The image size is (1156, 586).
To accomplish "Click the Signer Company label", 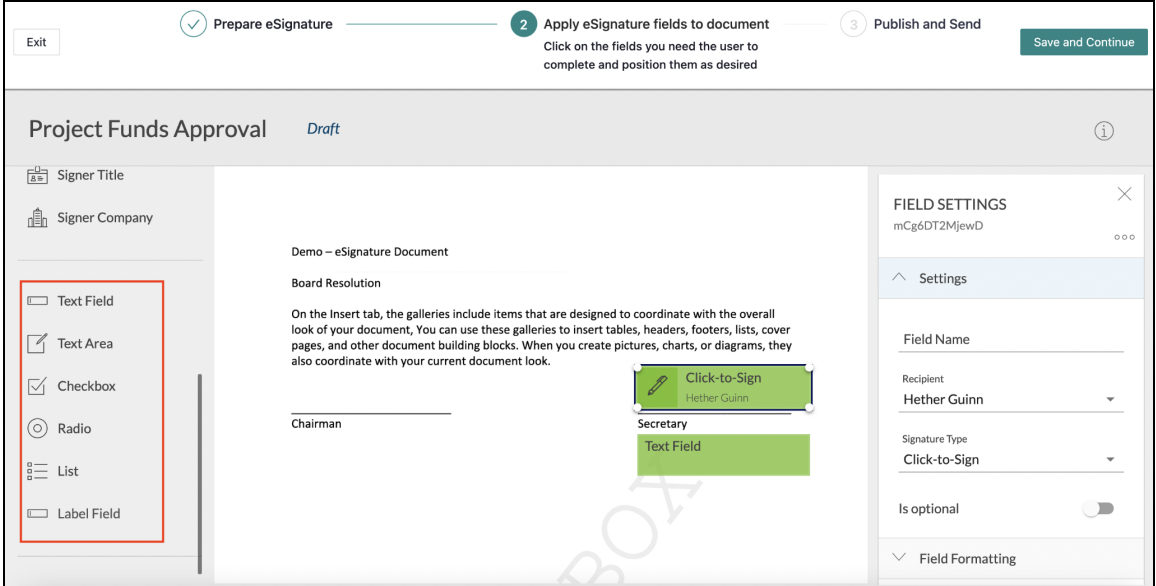I will click(105, 217).
